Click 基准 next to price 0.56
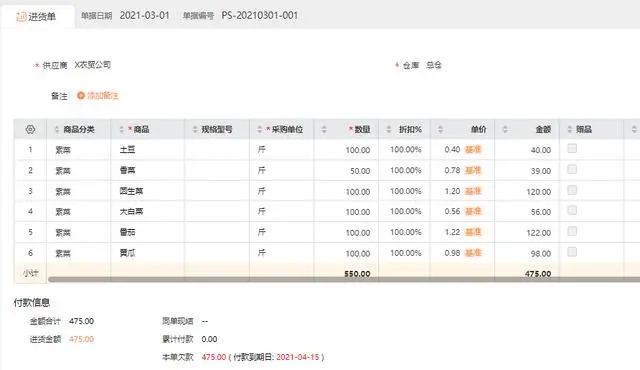 473,211
